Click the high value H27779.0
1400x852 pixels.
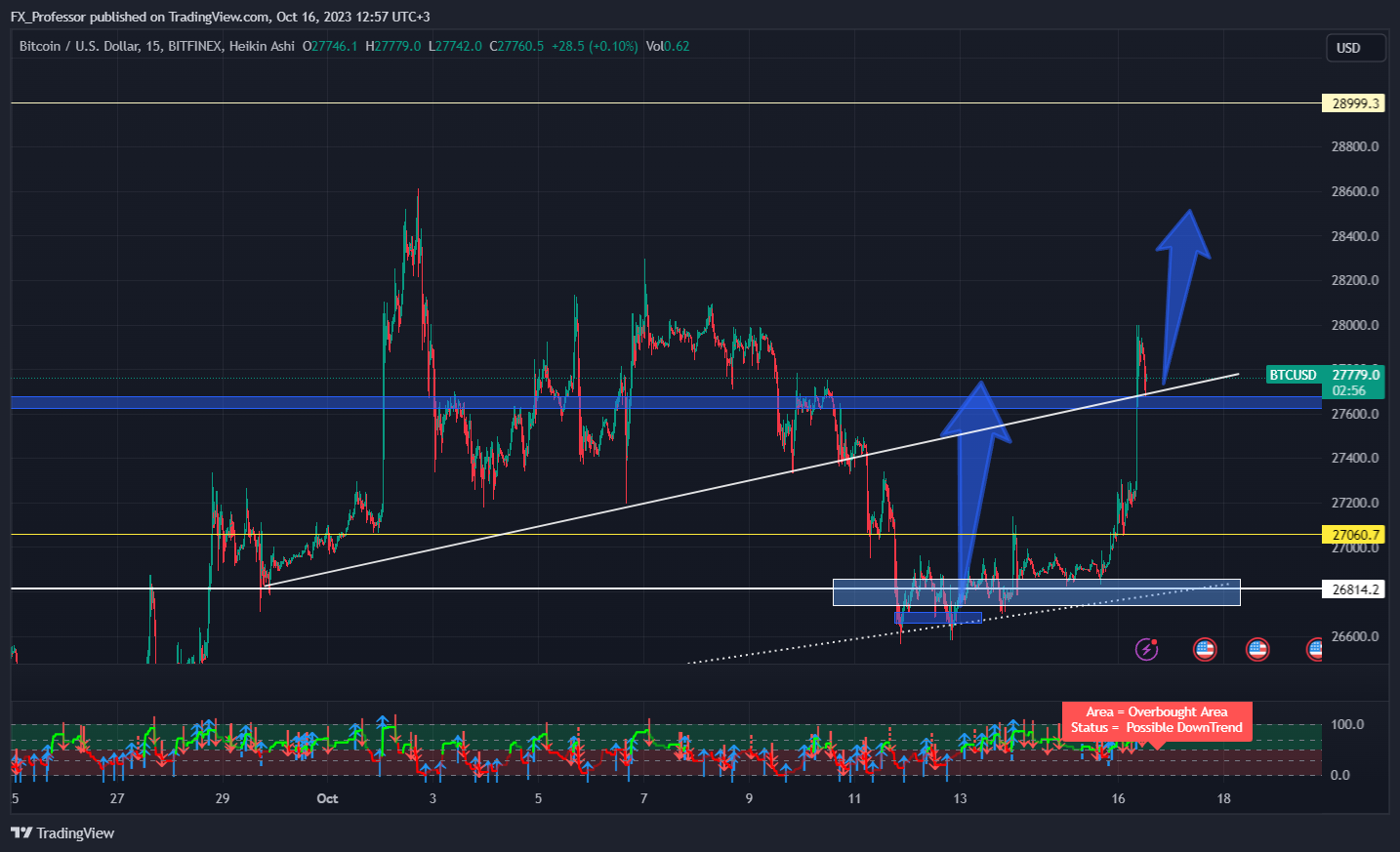coord(393,46)
